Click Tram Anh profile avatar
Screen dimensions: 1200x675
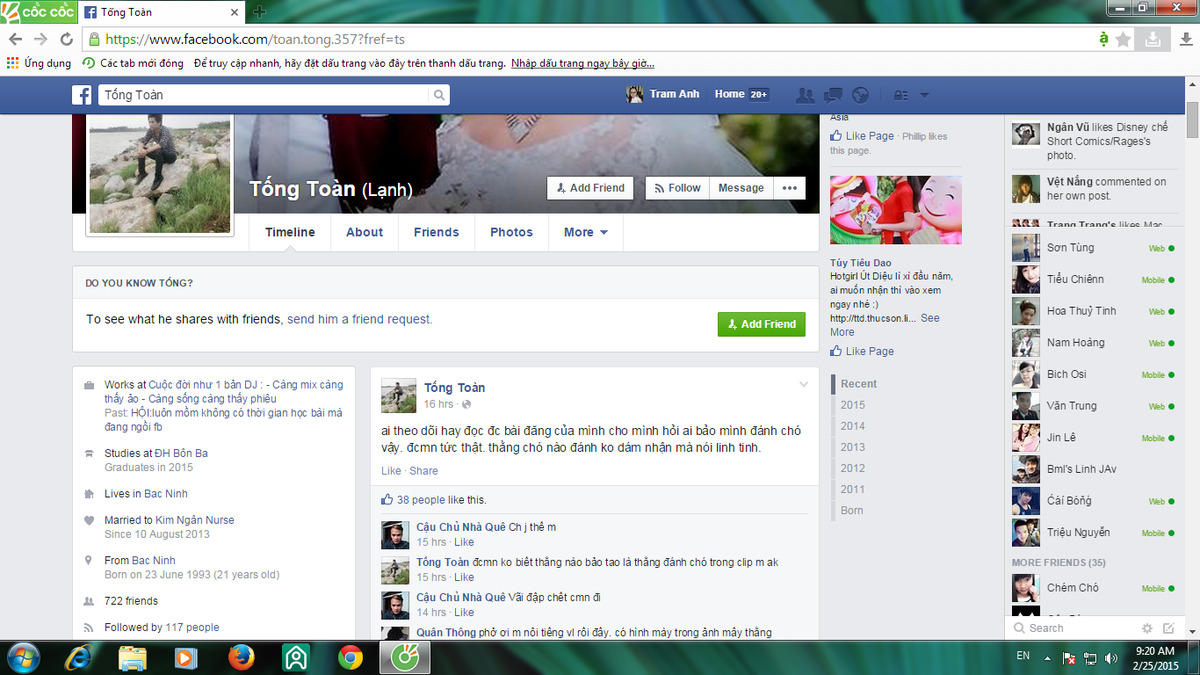click(x=634, y=94)
